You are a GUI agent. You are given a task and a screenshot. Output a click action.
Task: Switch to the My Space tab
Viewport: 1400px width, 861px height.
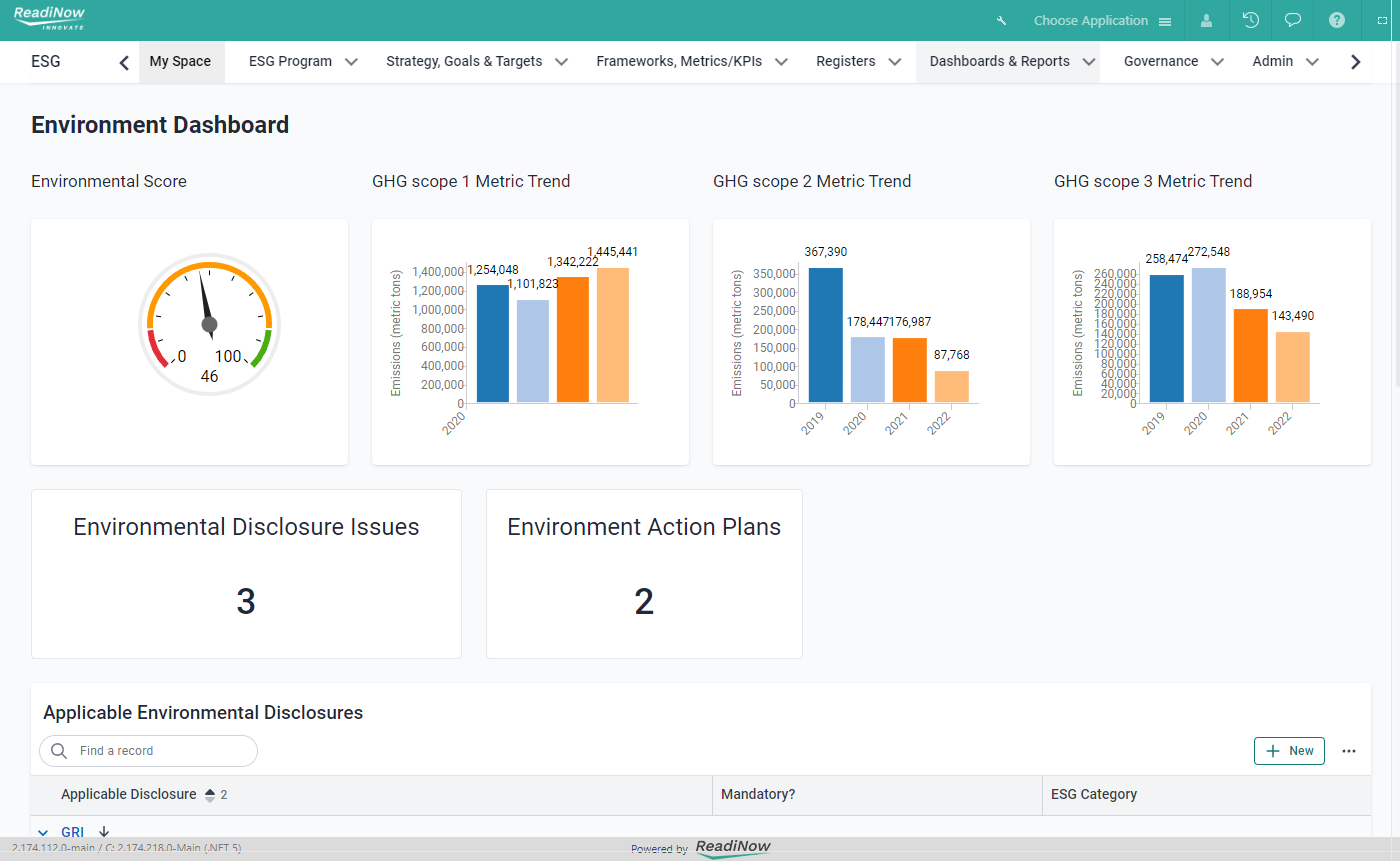pos(180,61)
